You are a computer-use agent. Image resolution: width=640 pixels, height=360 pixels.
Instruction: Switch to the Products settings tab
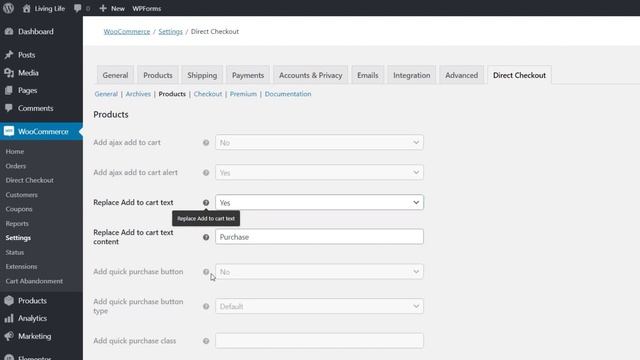pyautogui.click(x=158, y=75)
